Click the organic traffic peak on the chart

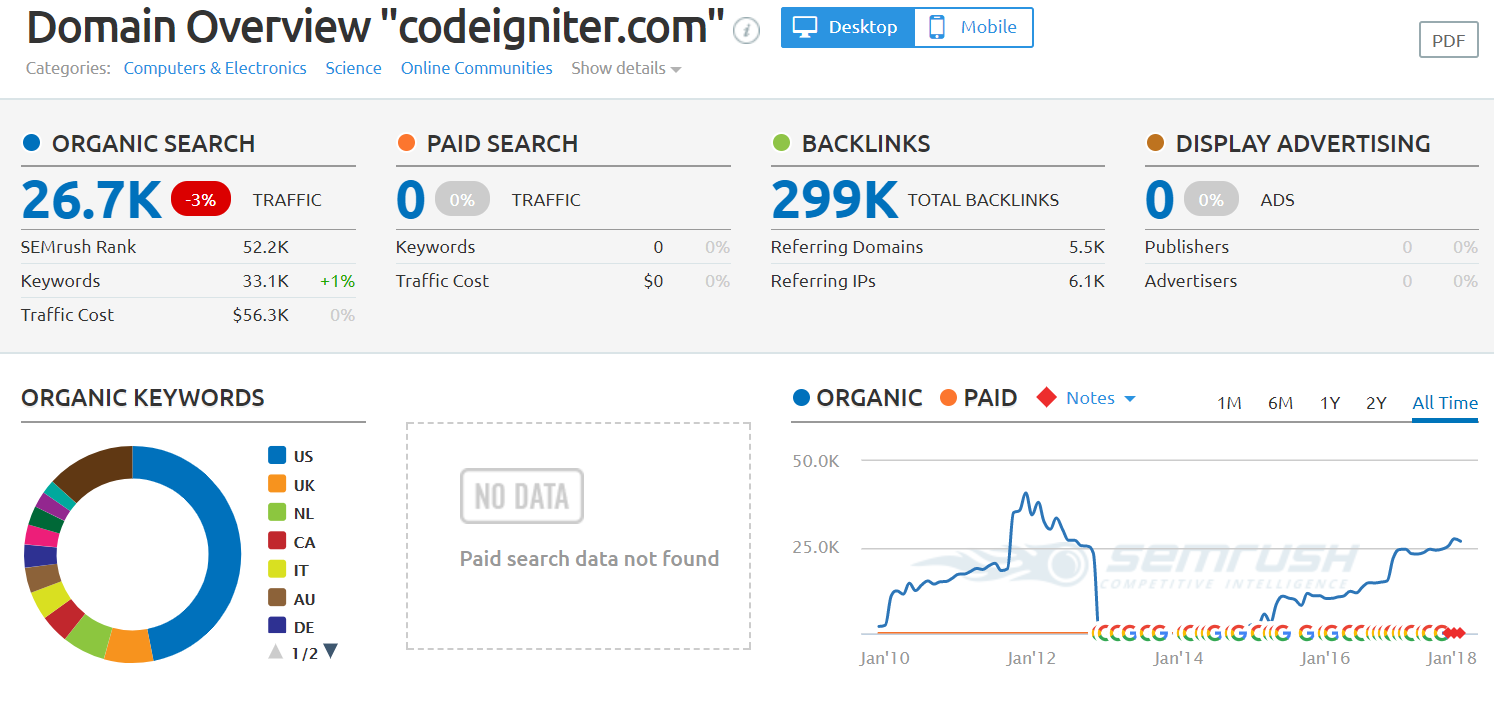tap(1025, 494)
